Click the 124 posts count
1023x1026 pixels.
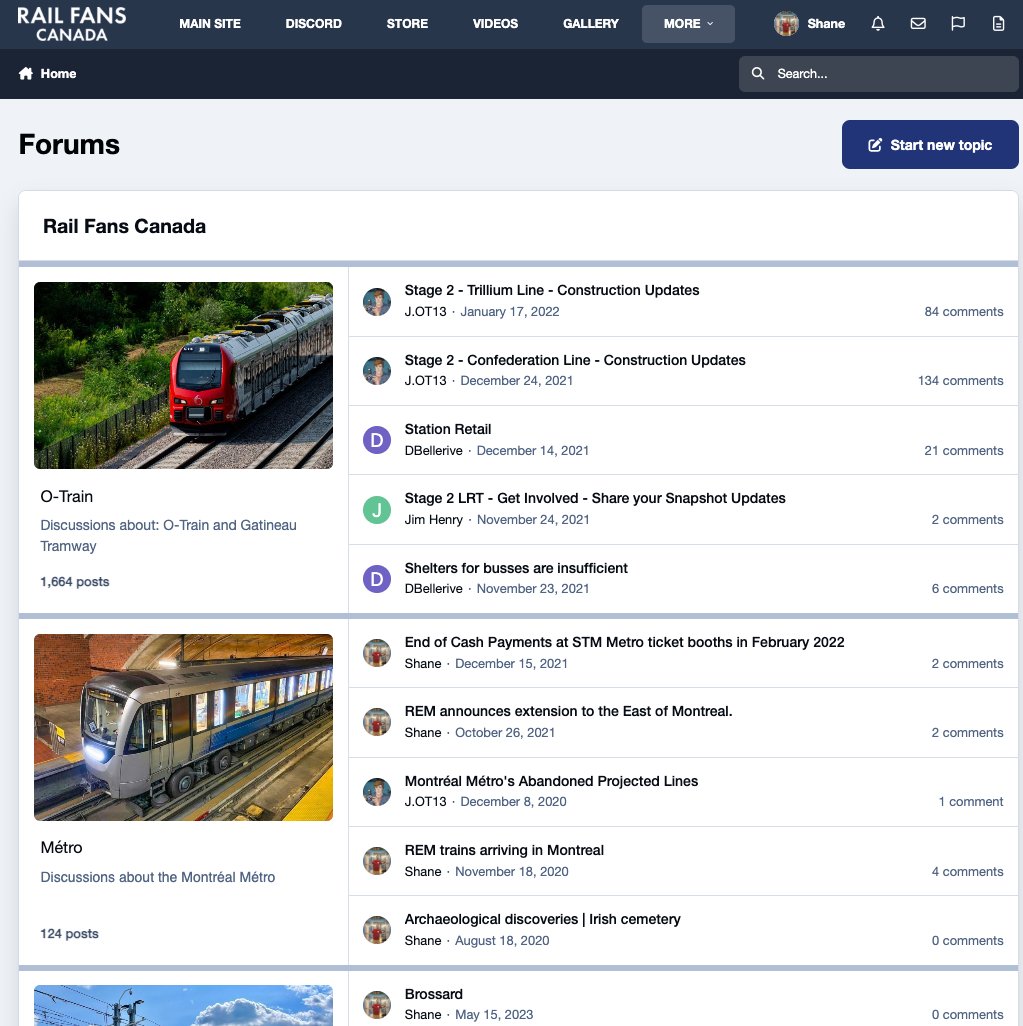click(x=69, y=934)
